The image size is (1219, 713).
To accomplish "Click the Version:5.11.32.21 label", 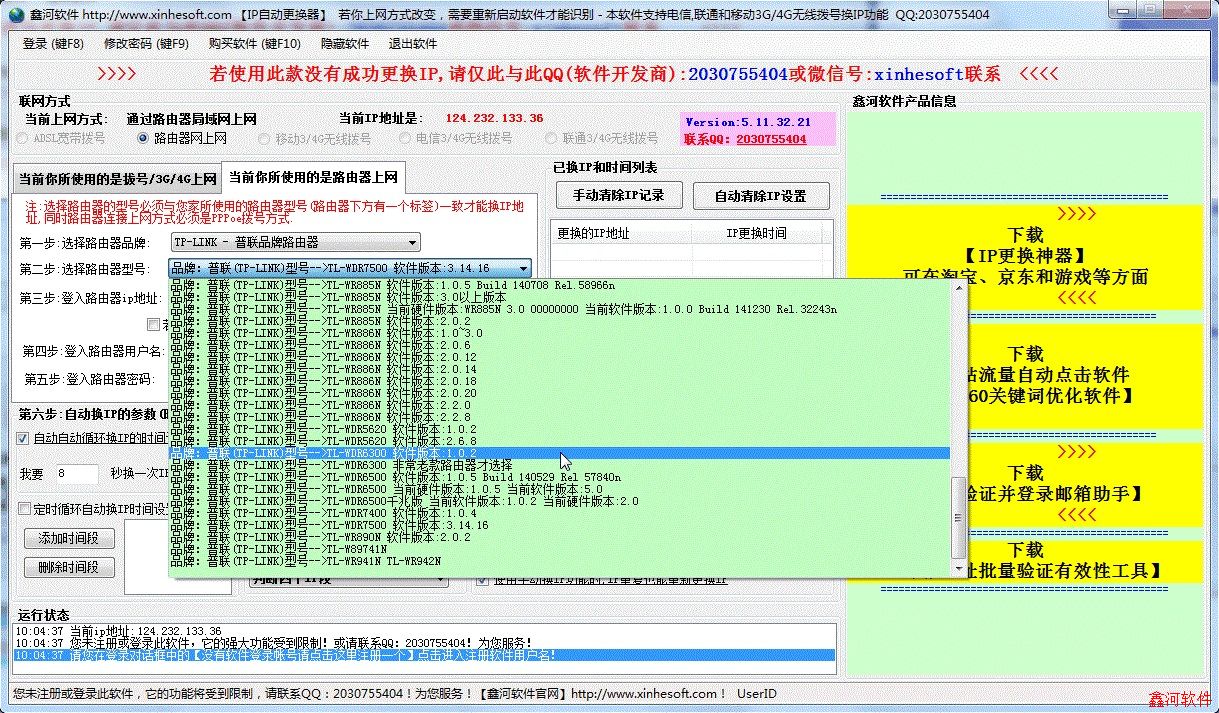I will coord(748,122).
